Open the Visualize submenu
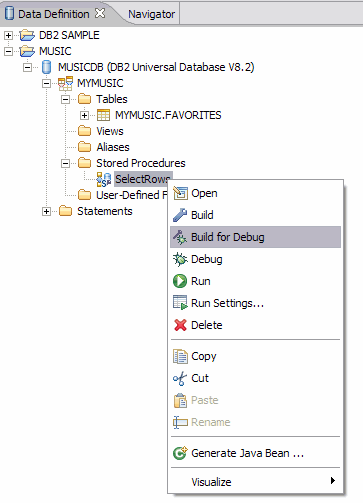The image size is (363, 503). [255, 482]
